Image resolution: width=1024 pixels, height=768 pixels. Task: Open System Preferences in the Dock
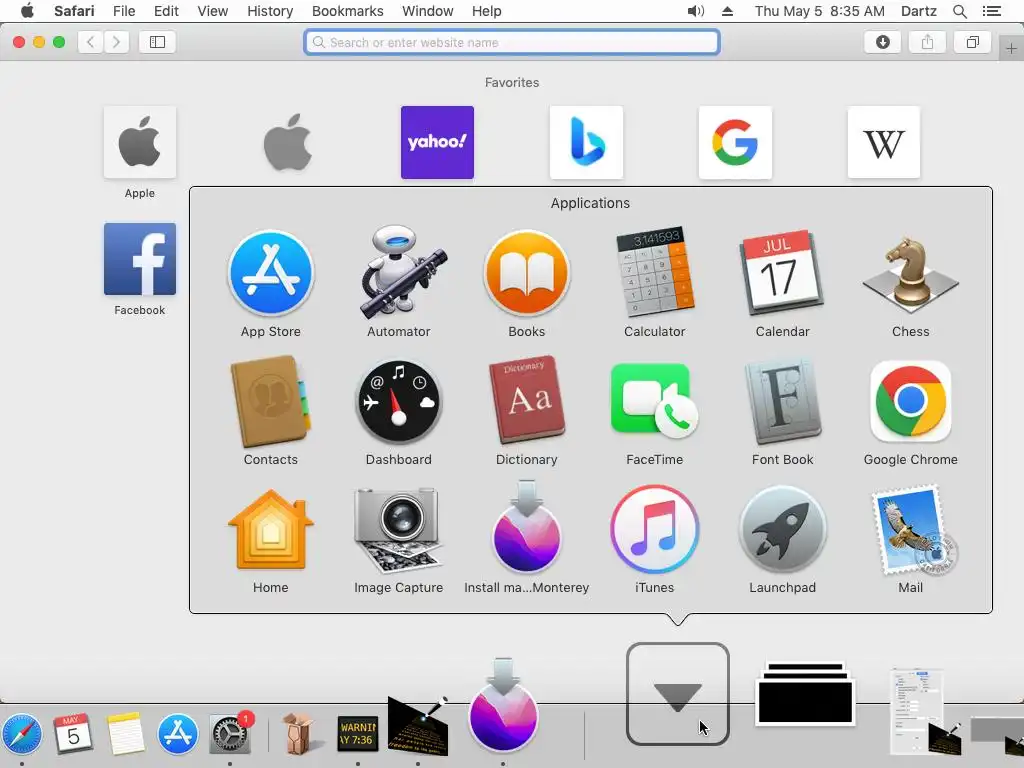coord(230,733)
